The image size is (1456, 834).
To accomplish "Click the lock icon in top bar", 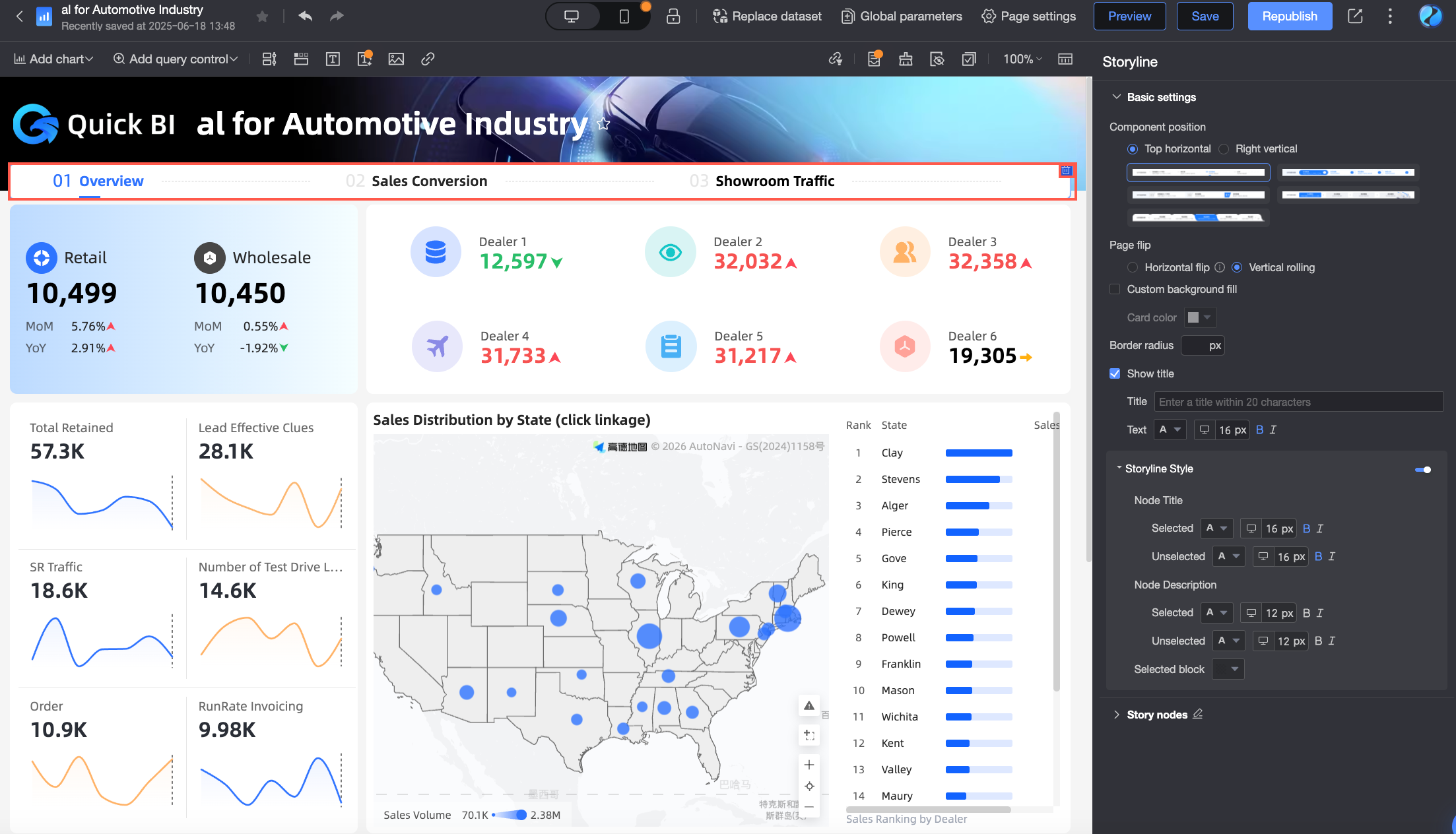I will click(x=673, y=16).
